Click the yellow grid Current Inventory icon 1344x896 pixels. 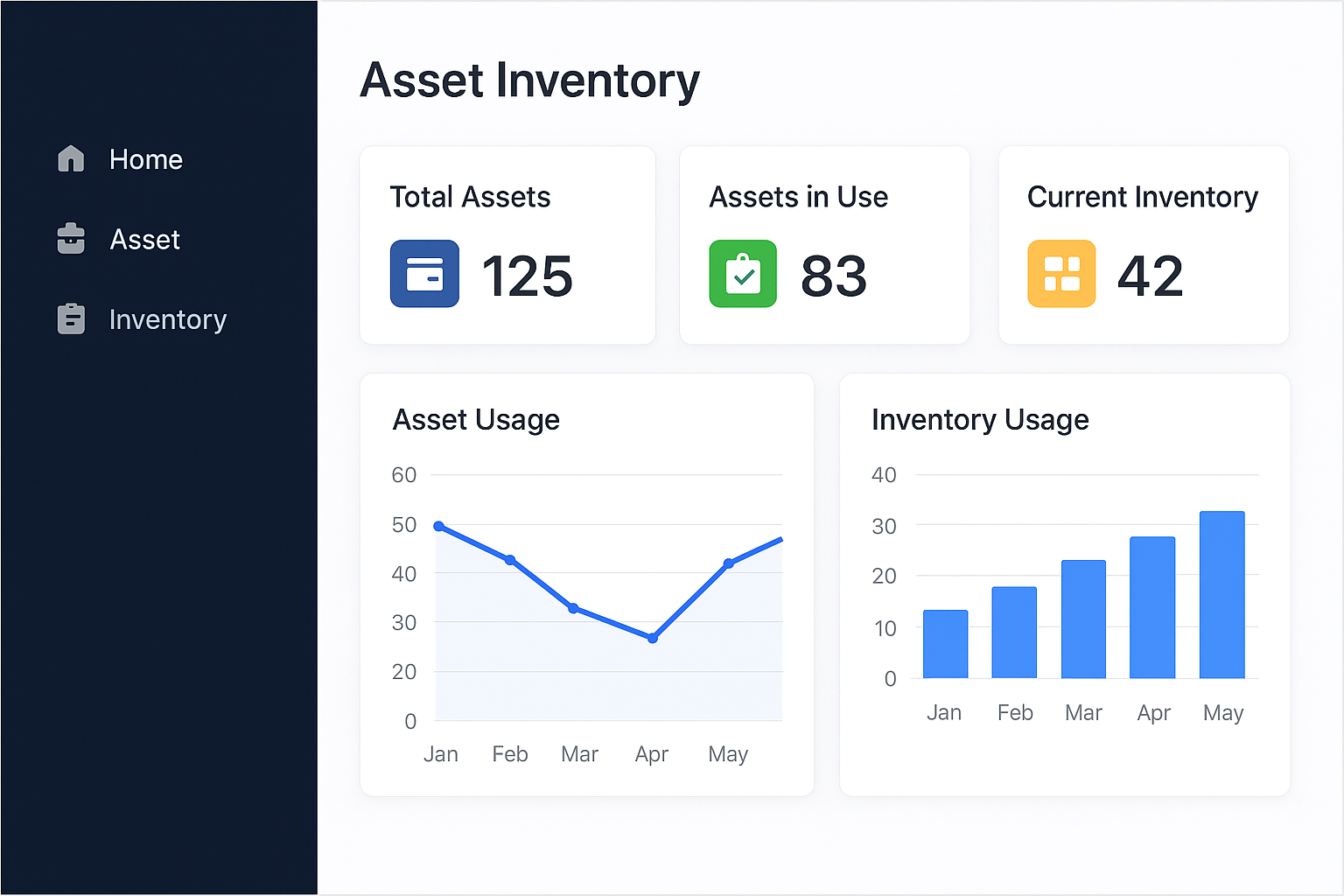pyautogui.click(x=1061, y=274)
